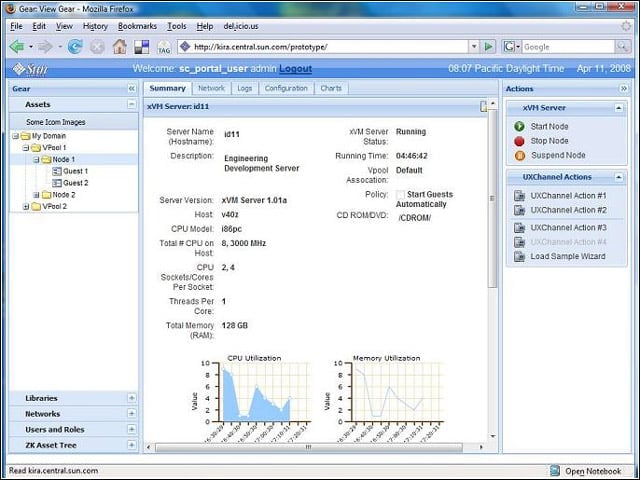This screenshot has width=640, height=480.
Task: Open the Back button history dropdown
Action: pos(31,47)
